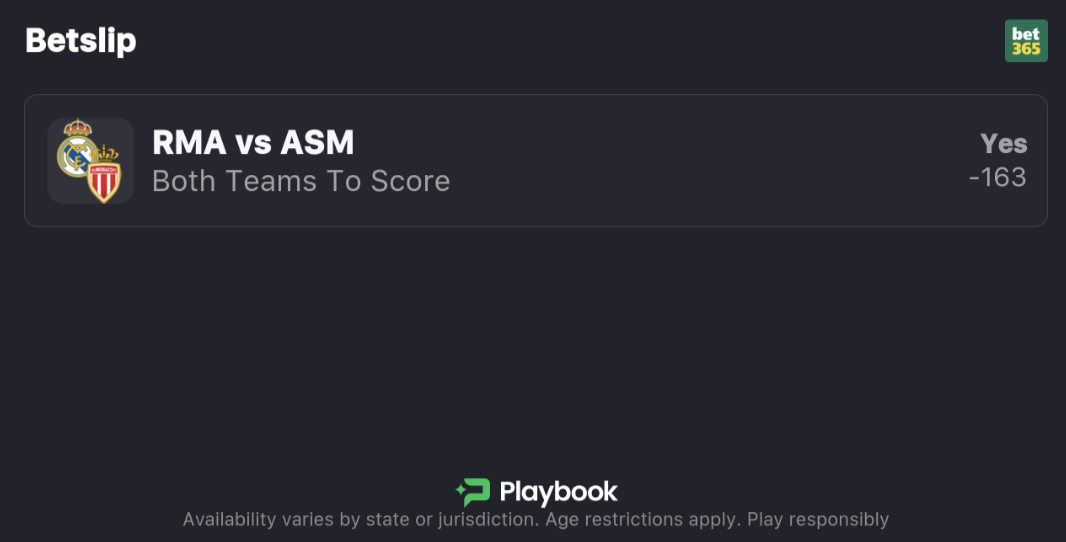1066x542 pixels.
Task: Click the -163 odds value
Action: [997, 177]
